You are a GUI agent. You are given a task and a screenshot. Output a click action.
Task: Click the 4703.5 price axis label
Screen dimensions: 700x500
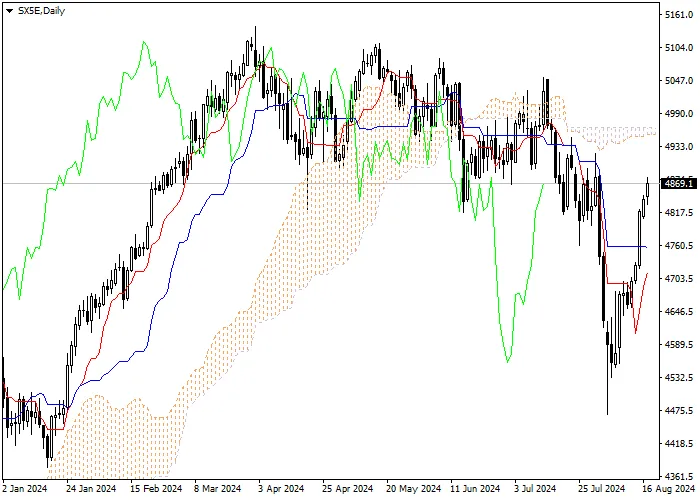click(x=679, y=279)
